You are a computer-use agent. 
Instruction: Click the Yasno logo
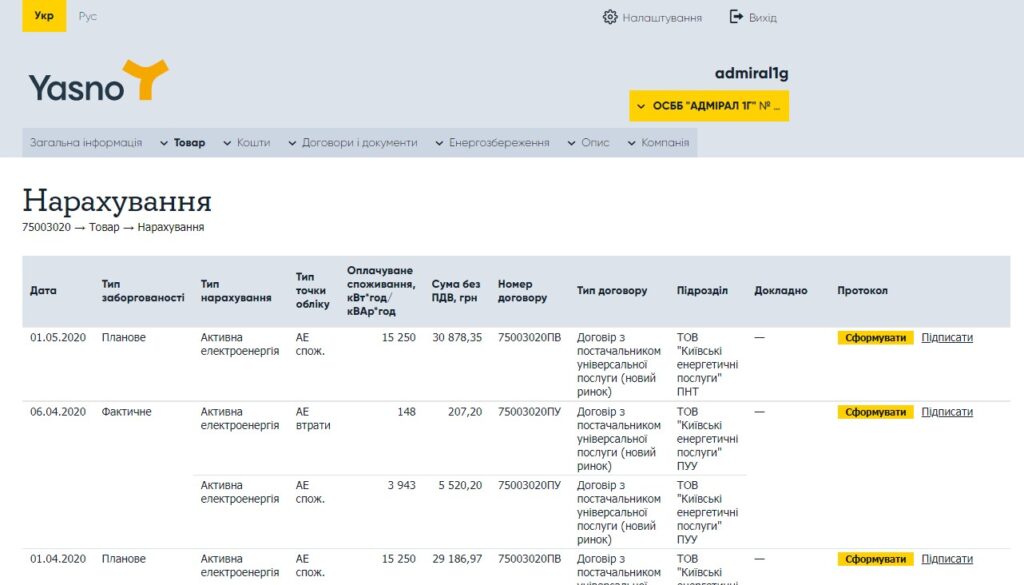(98, 81)
